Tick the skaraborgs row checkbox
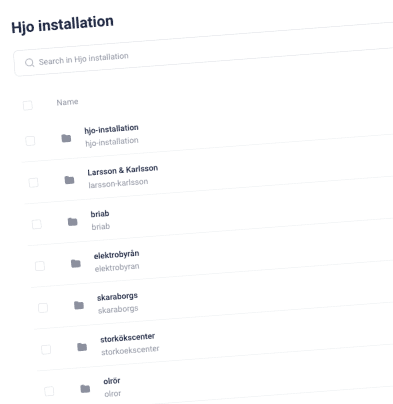Image resolution: width=393 pixels, height=404 pixels. pos(43,308)
